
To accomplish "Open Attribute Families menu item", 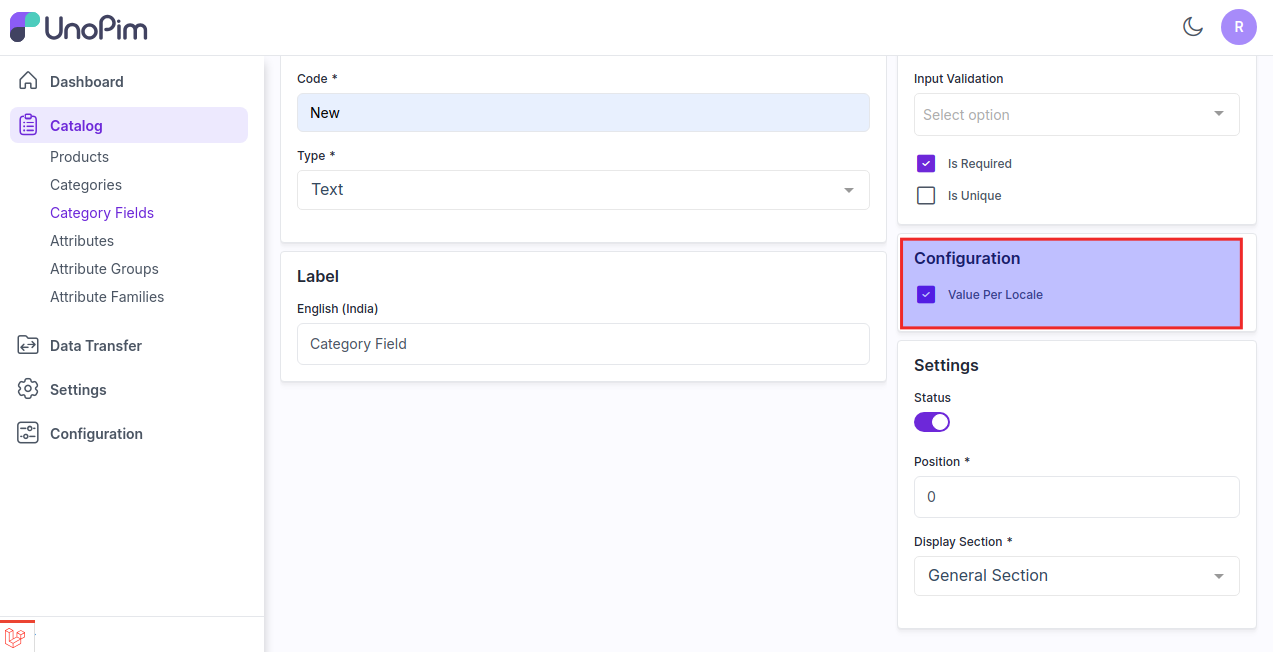I will click(107, 297).
